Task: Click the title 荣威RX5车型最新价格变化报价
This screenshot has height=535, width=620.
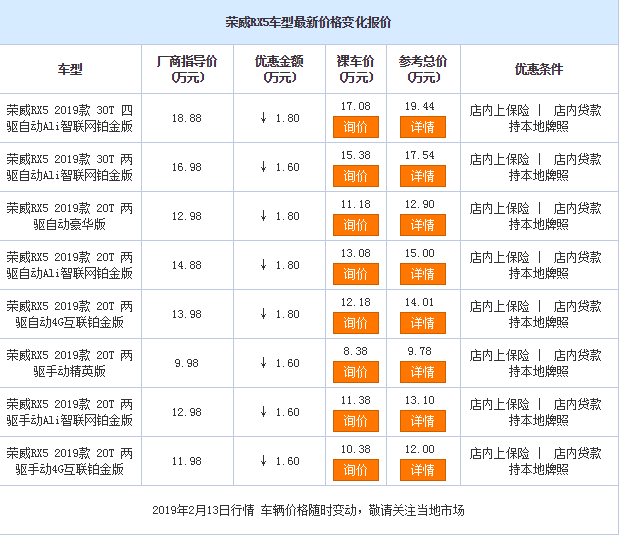Action: tap(308, 22)
